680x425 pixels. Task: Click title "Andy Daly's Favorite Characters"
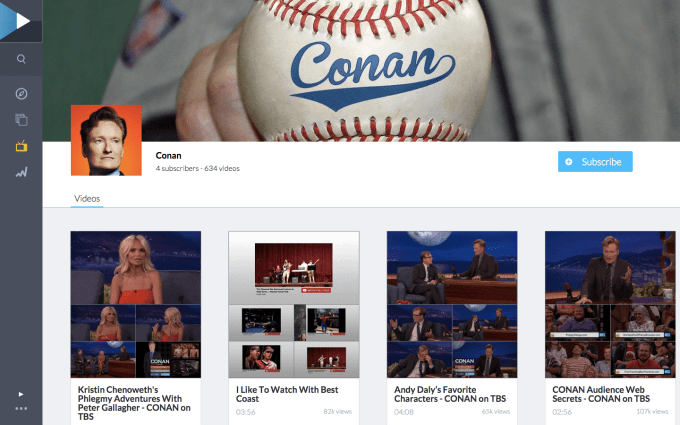pyautogui.click(x=450, y=394)
